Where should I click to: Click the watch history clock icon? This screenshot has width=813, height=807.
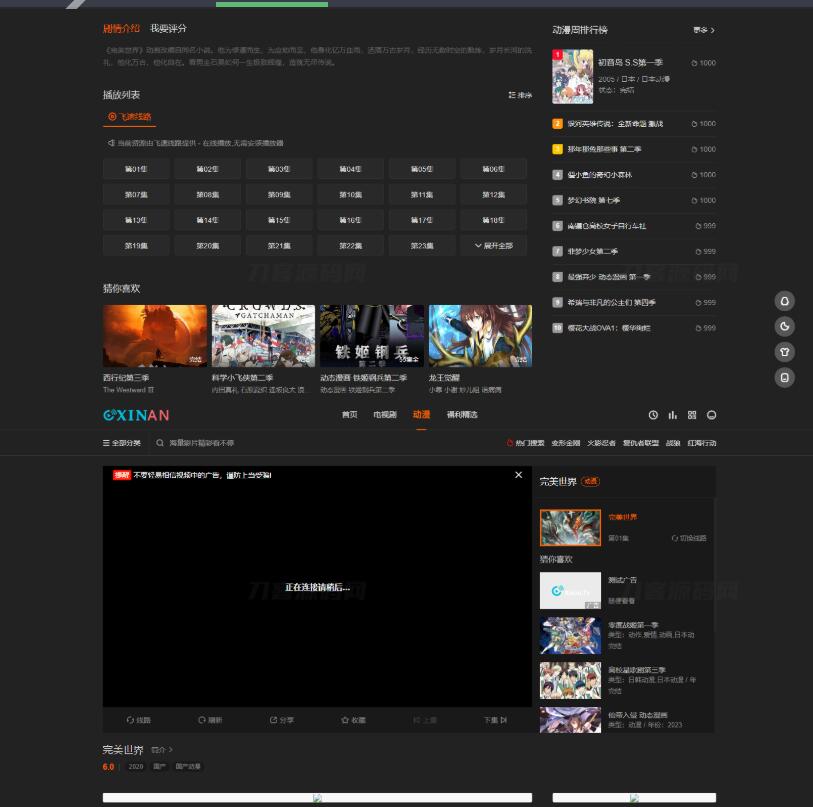(x=653, y=415)
